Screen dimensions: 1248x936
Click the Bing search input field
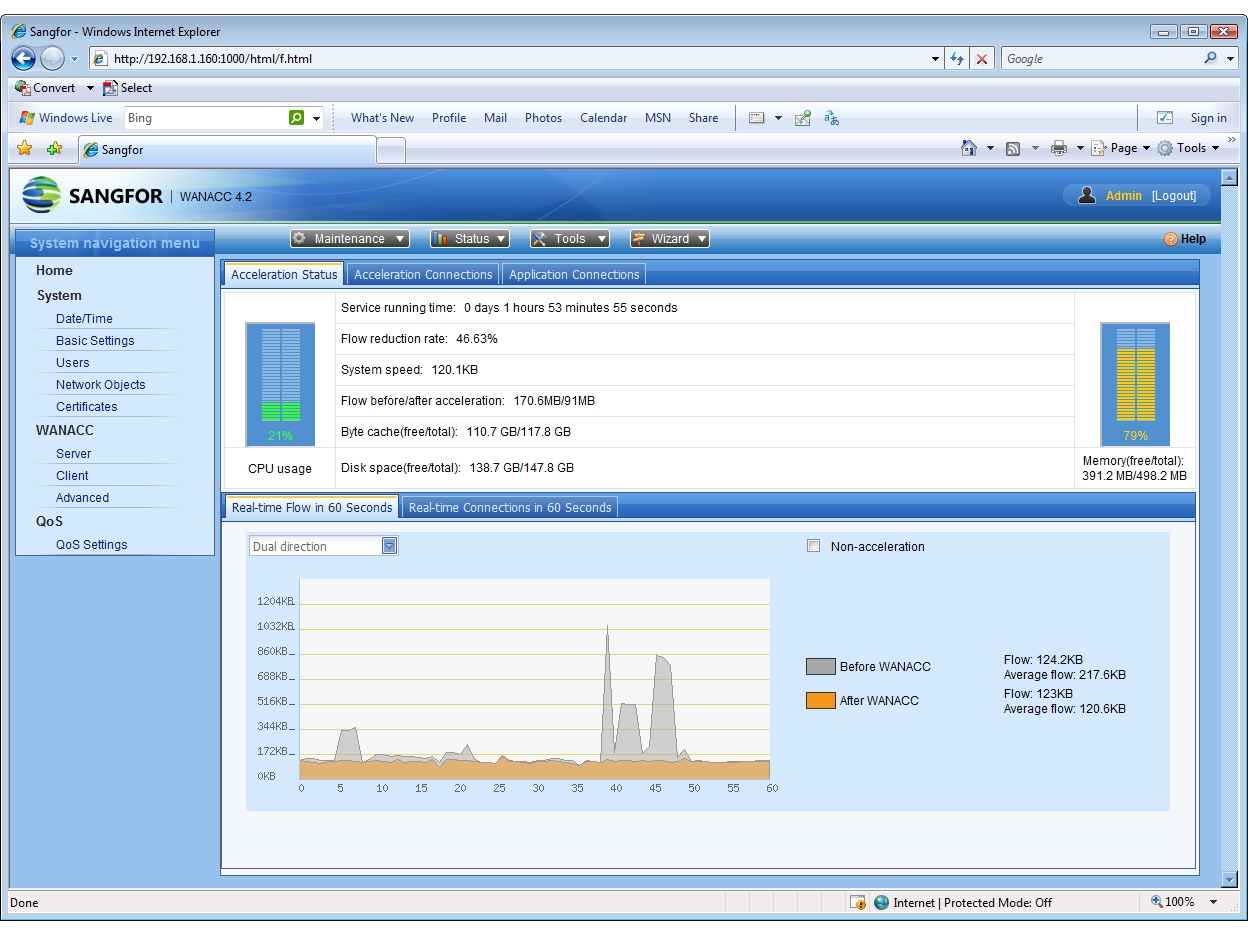205,118
